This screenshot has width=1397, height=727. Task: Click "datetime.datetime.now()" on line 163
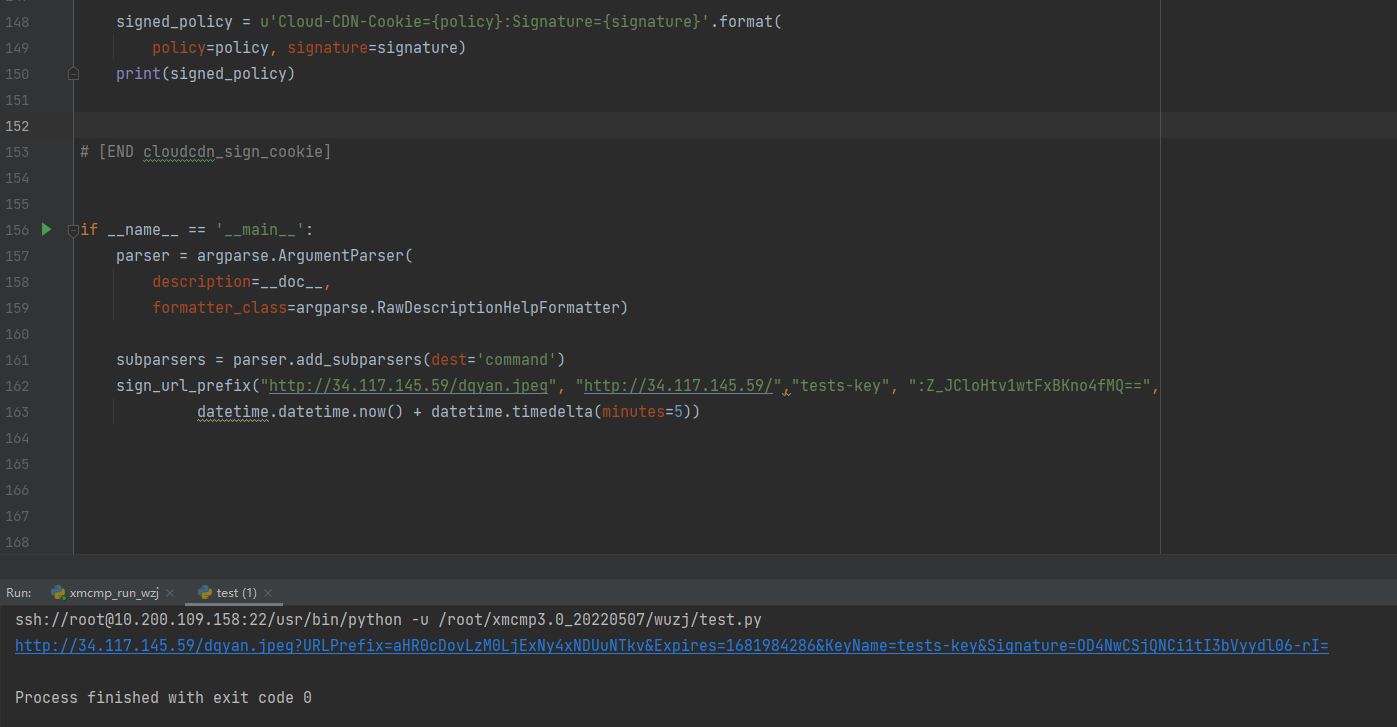pos(300,412)
